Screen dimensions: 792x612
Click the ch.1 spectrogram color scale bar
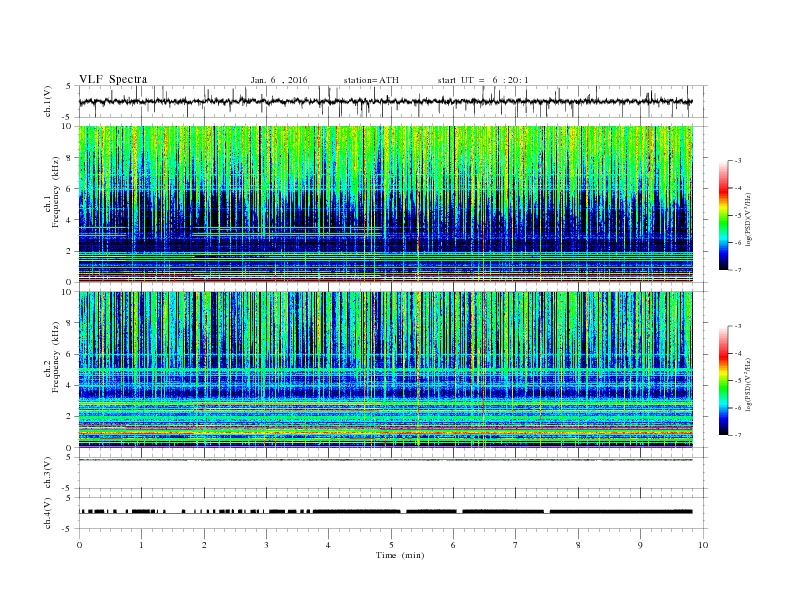click(x=724, y=216)
